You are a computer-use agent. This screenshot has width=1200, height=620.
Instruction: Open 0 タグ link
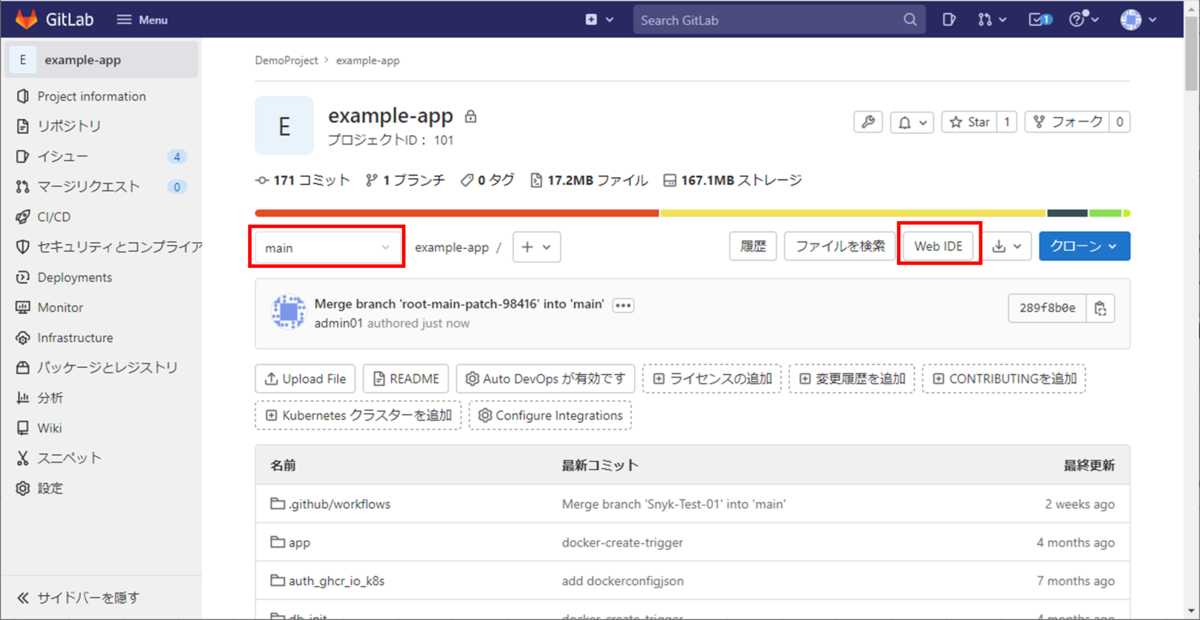(x=487, y=181)
